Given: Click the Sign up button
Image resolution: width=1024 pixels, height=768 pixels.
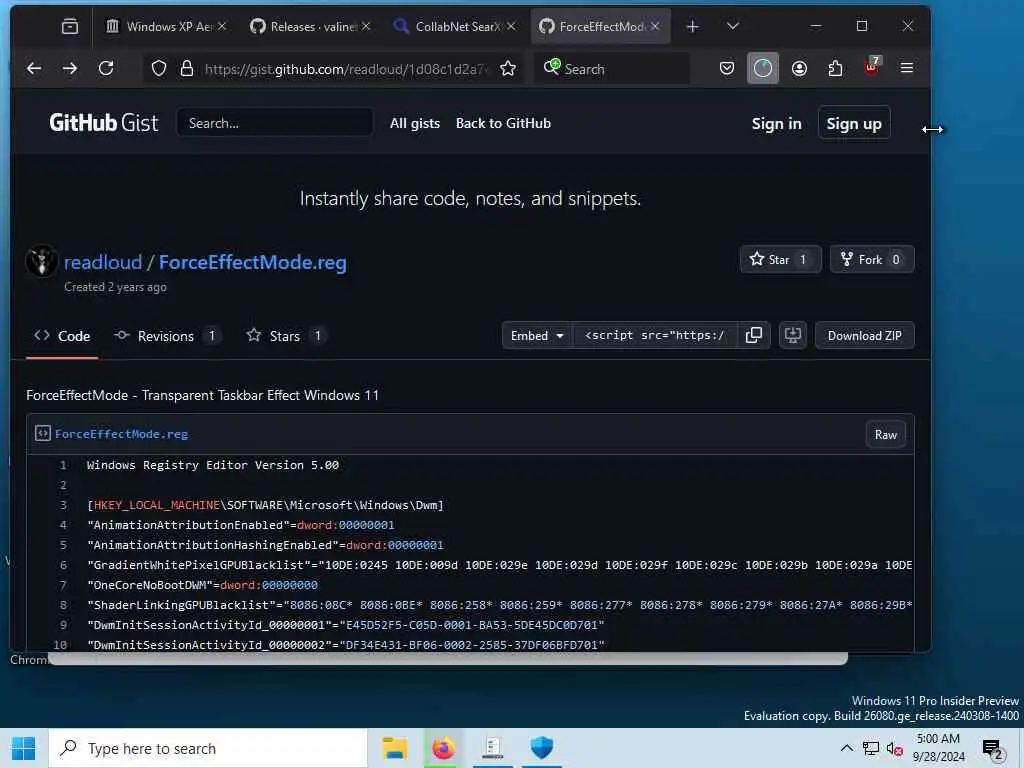Looking at the screenshot, I should [x=854, y=123].
